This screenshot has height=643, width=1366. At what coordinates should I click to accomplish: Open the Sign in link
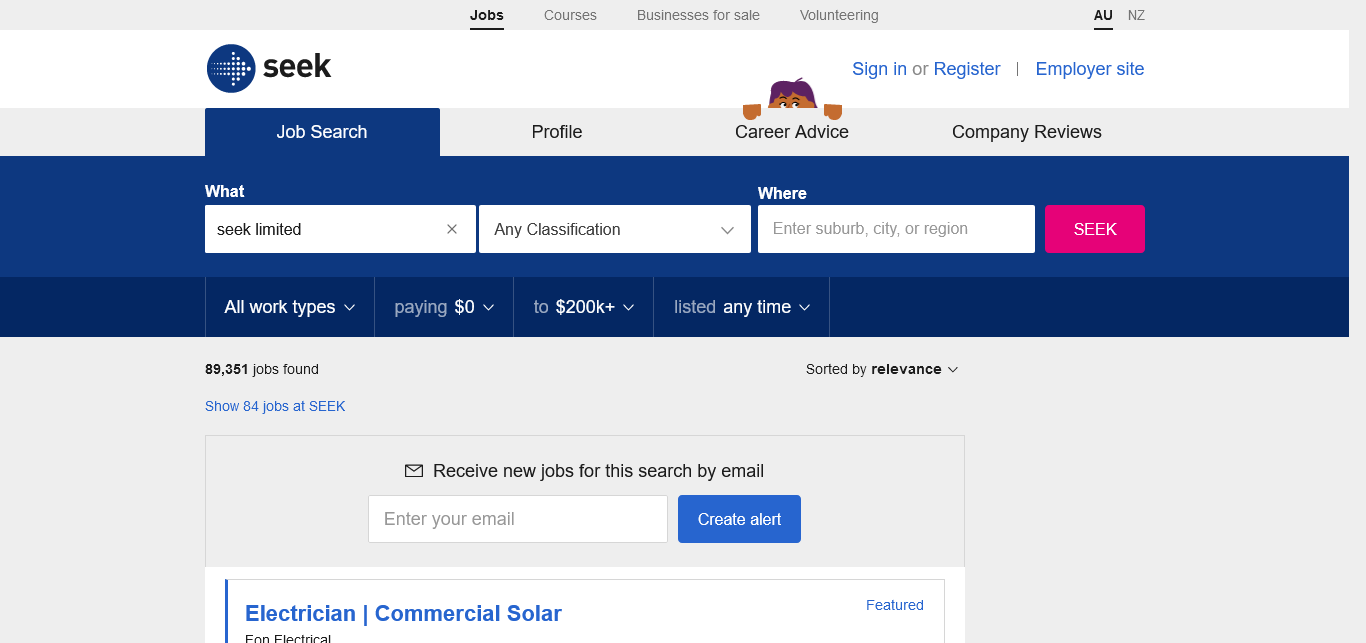(879, 69)
